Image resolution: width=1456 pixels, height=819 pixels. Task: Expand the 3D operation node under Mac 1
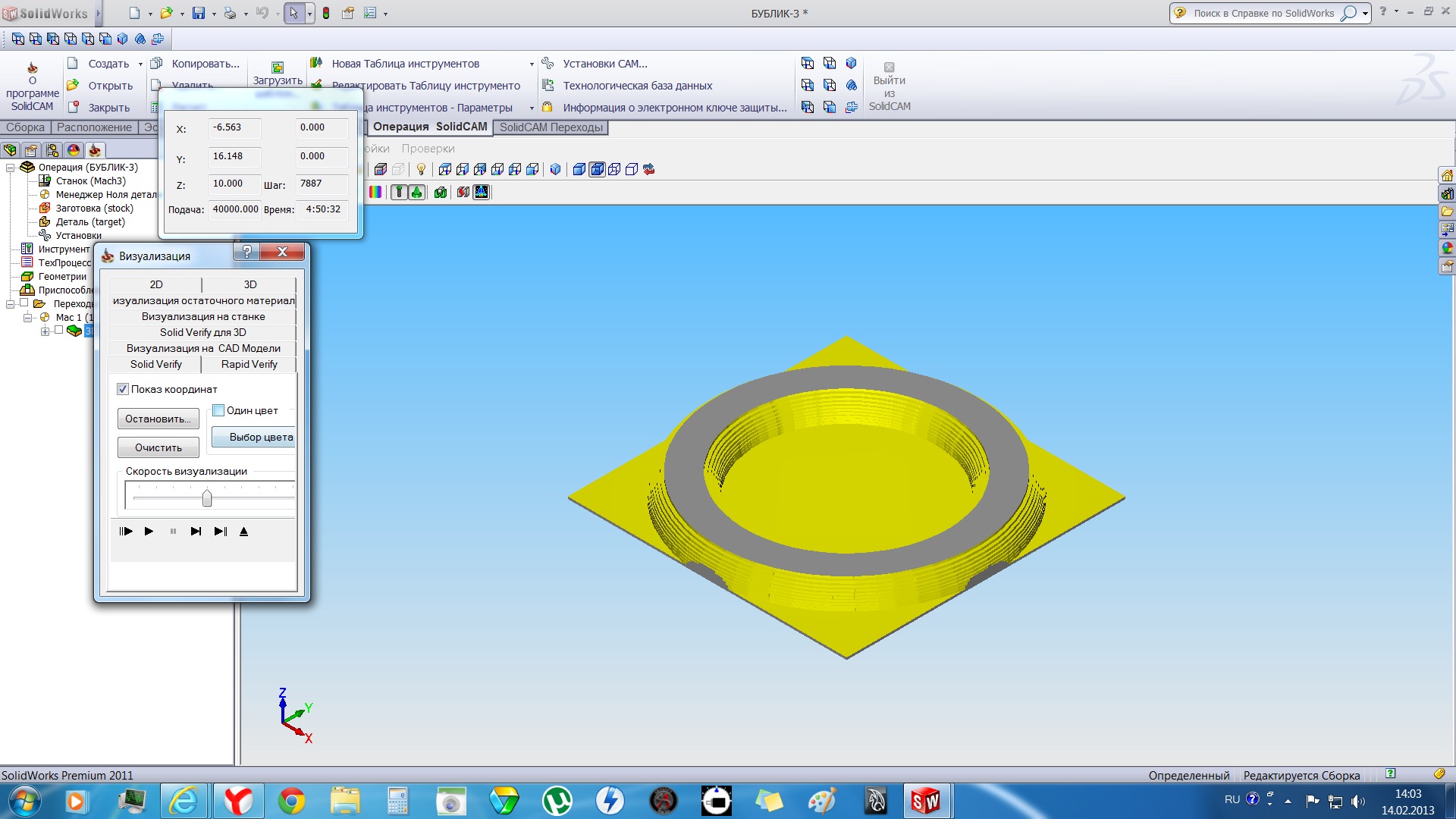(45, 331)
